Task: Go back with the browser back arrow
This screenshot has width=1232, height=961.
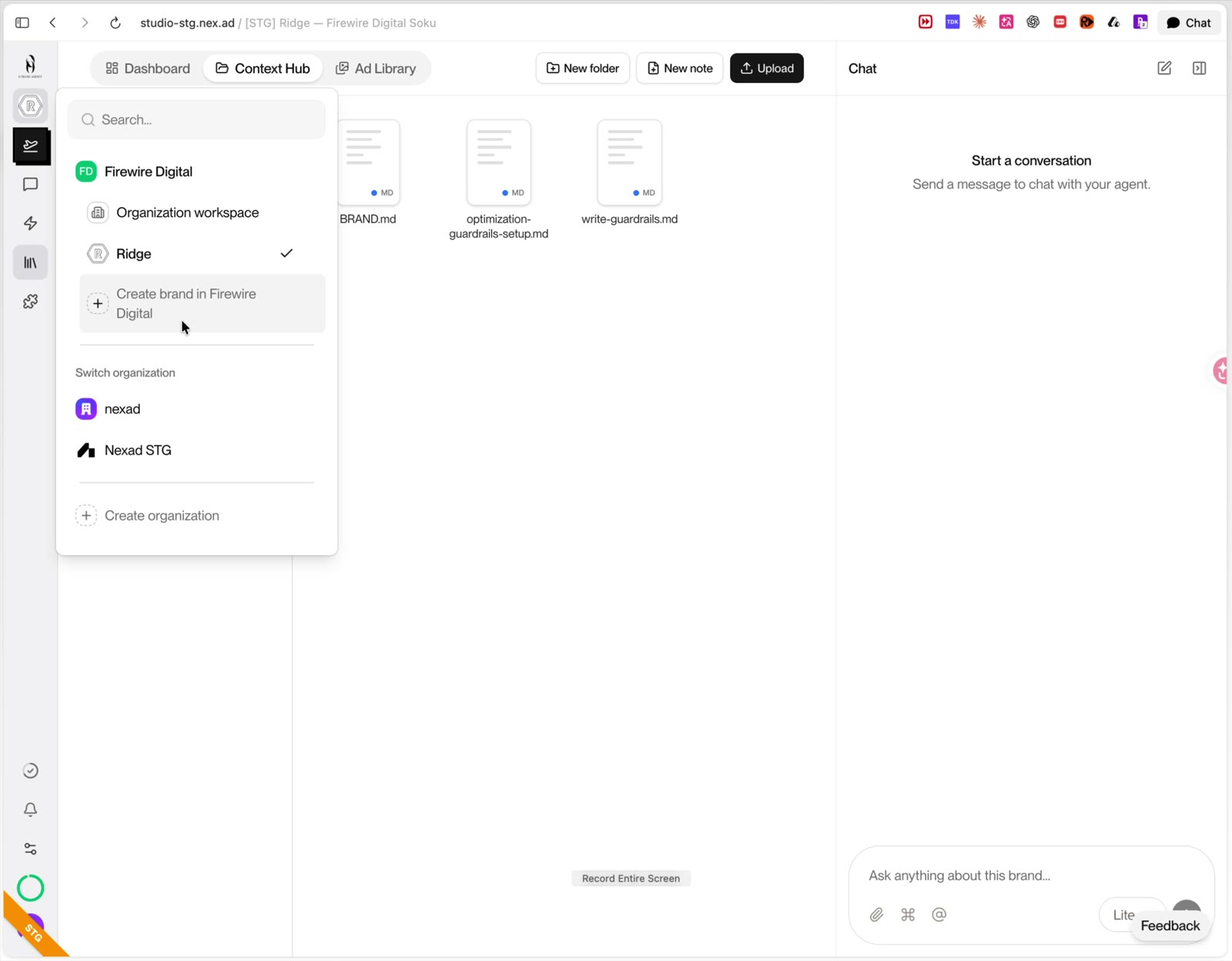Action: [x=53, y=22]
